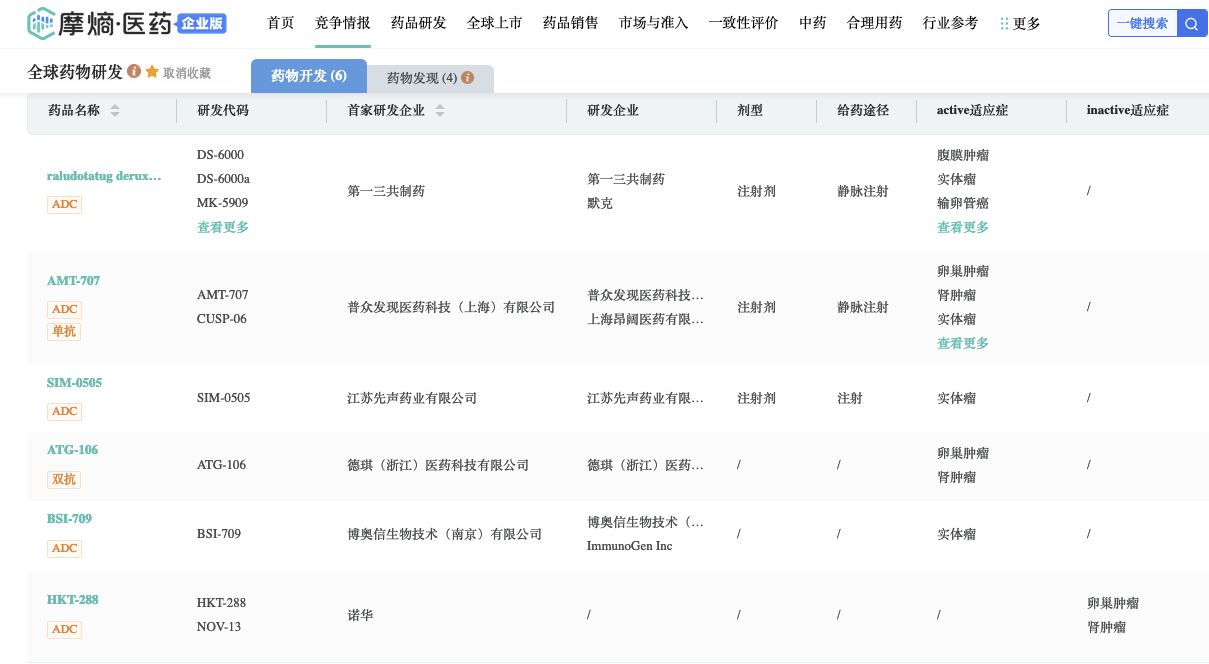1209x664 pixels.
Task: Click 企业版 badge
Action: click(202, 23)
